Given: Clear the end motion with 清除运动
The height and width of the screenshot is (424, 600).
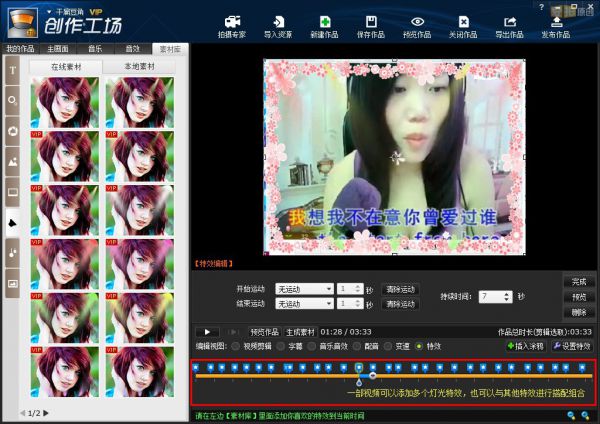Looking at the screenshot, I should (401, 304).
